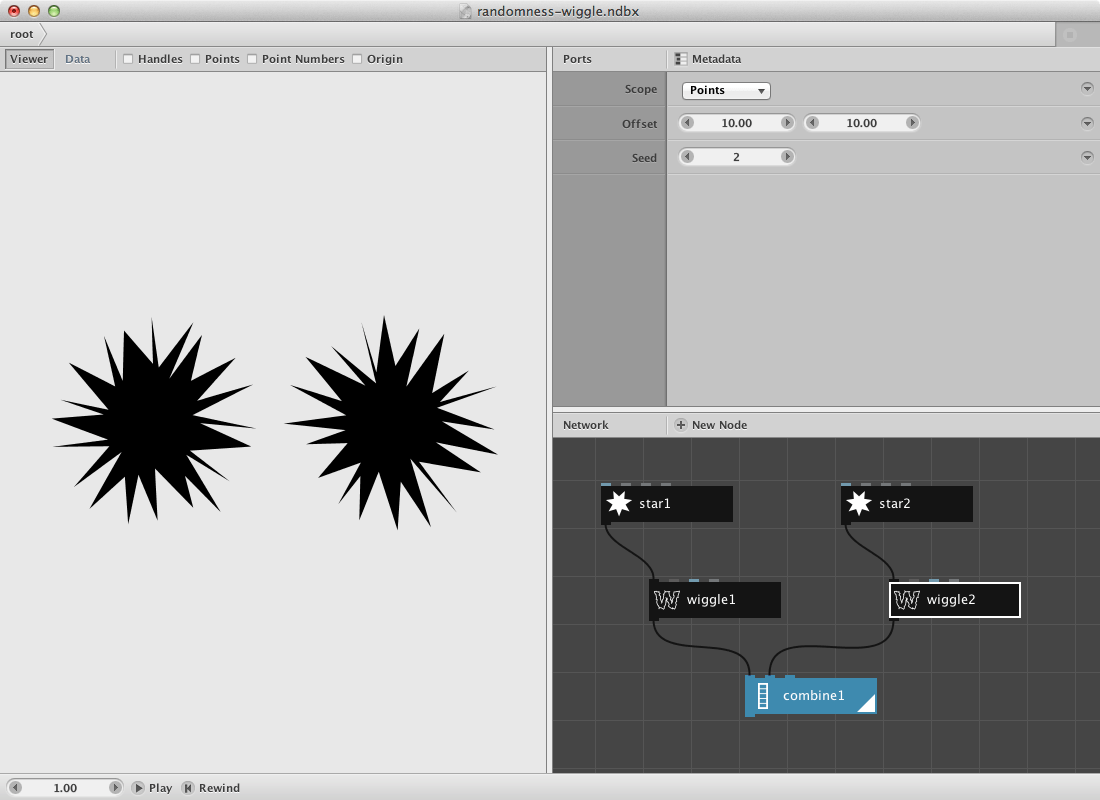
Task: Click the gray stop button beside address bar
Action: tap(1070, 34)
